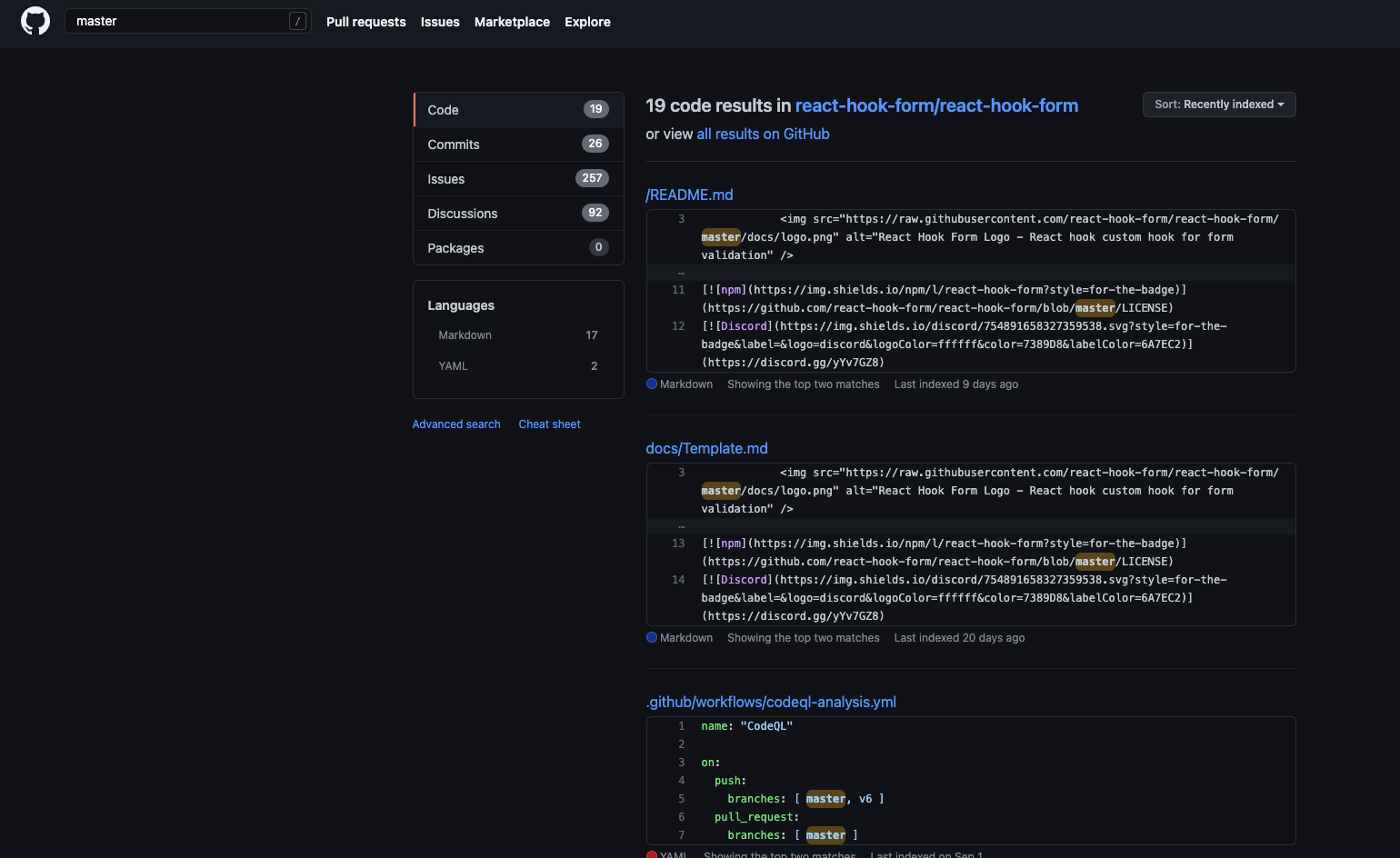Click the 19 count badge beside Code
Viewport: 1400px width, 858px height.
pyautogui.click(x=595, y=109)
